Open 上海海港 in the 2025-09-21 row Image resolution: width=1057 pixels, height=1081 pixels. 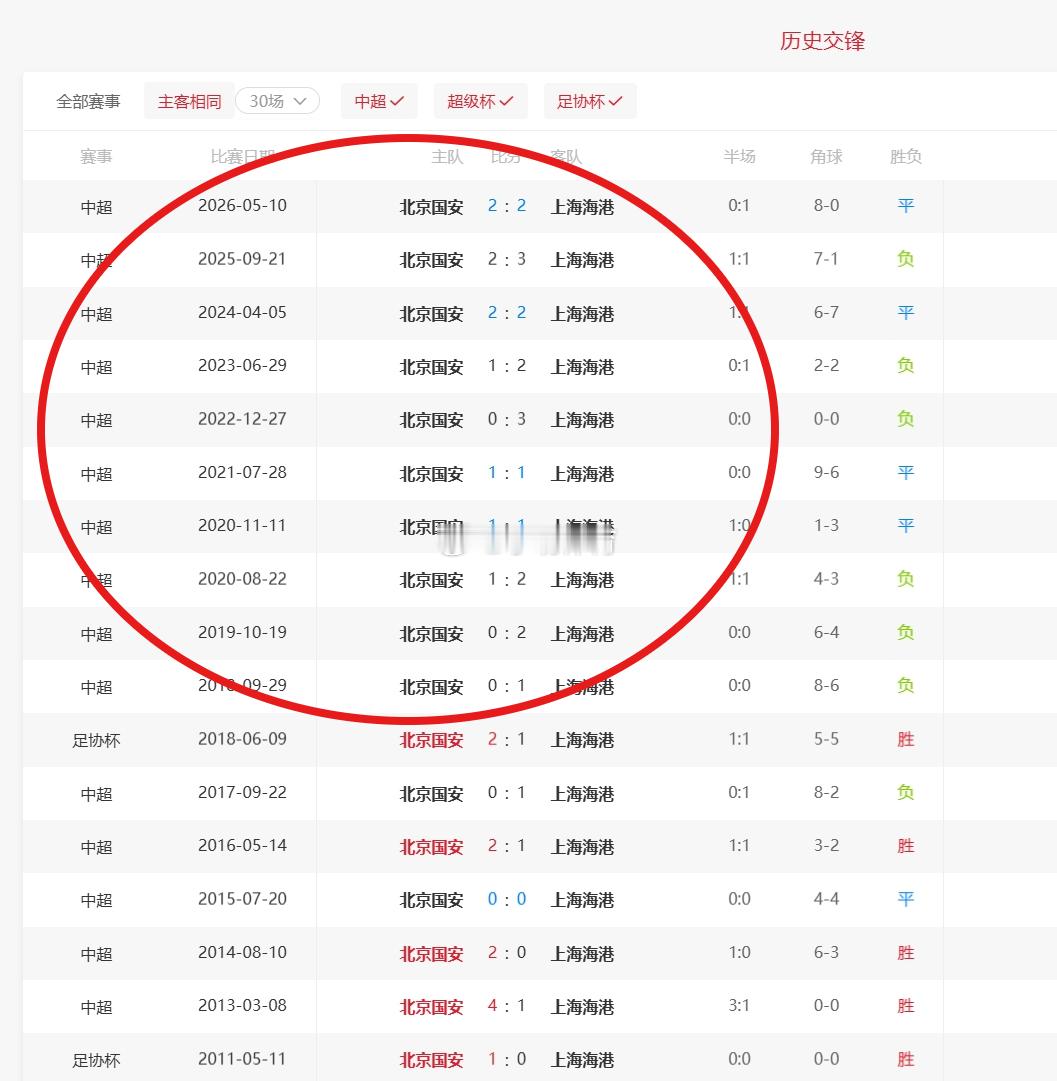click(x=582, y=260)
